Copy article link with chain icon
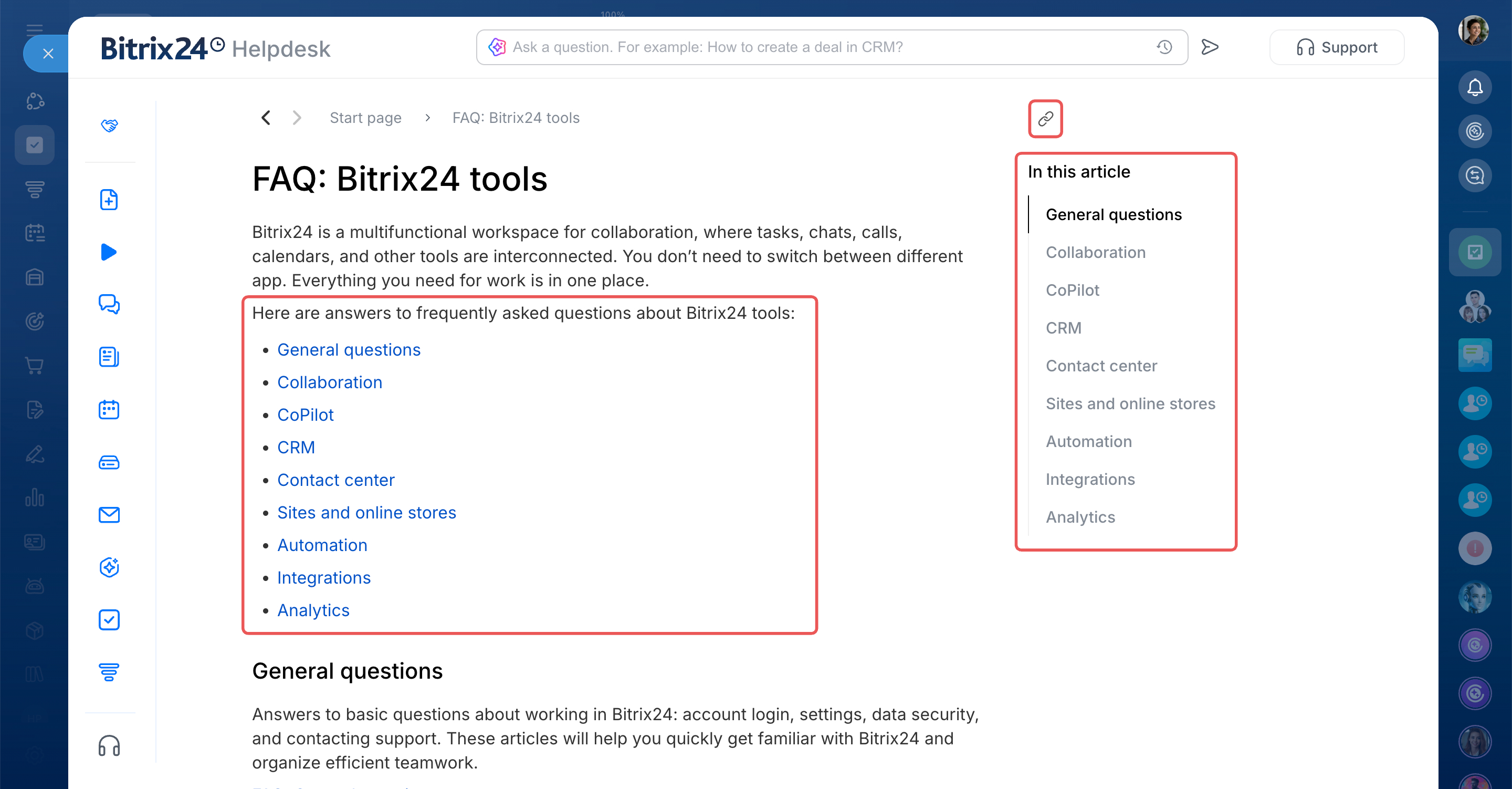The image size is (1512, 789). tap(1045, 119)
